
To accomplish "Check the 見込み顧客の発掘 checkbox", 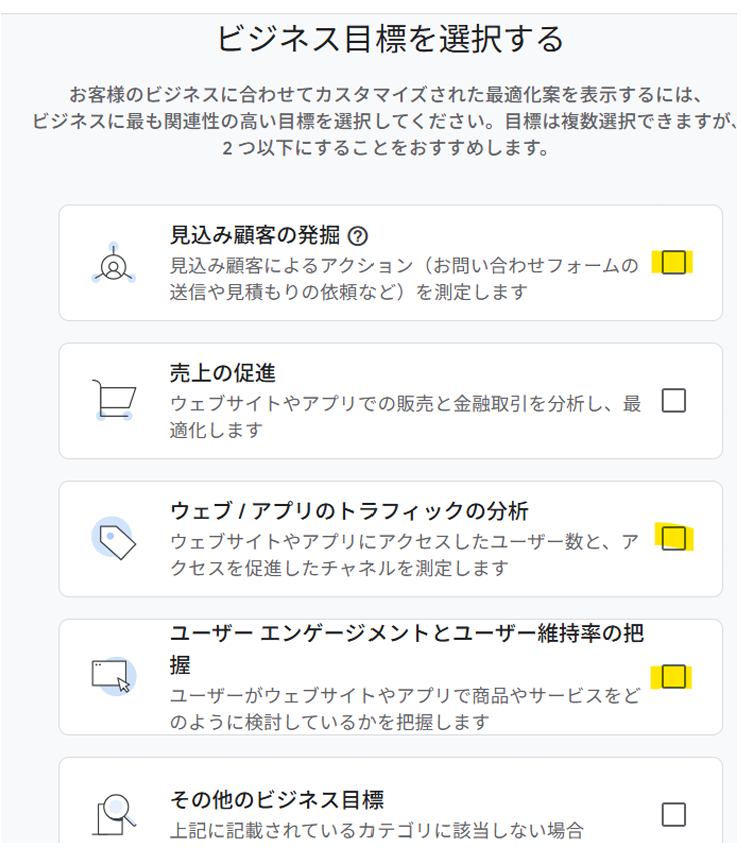I will click(674, 263).
